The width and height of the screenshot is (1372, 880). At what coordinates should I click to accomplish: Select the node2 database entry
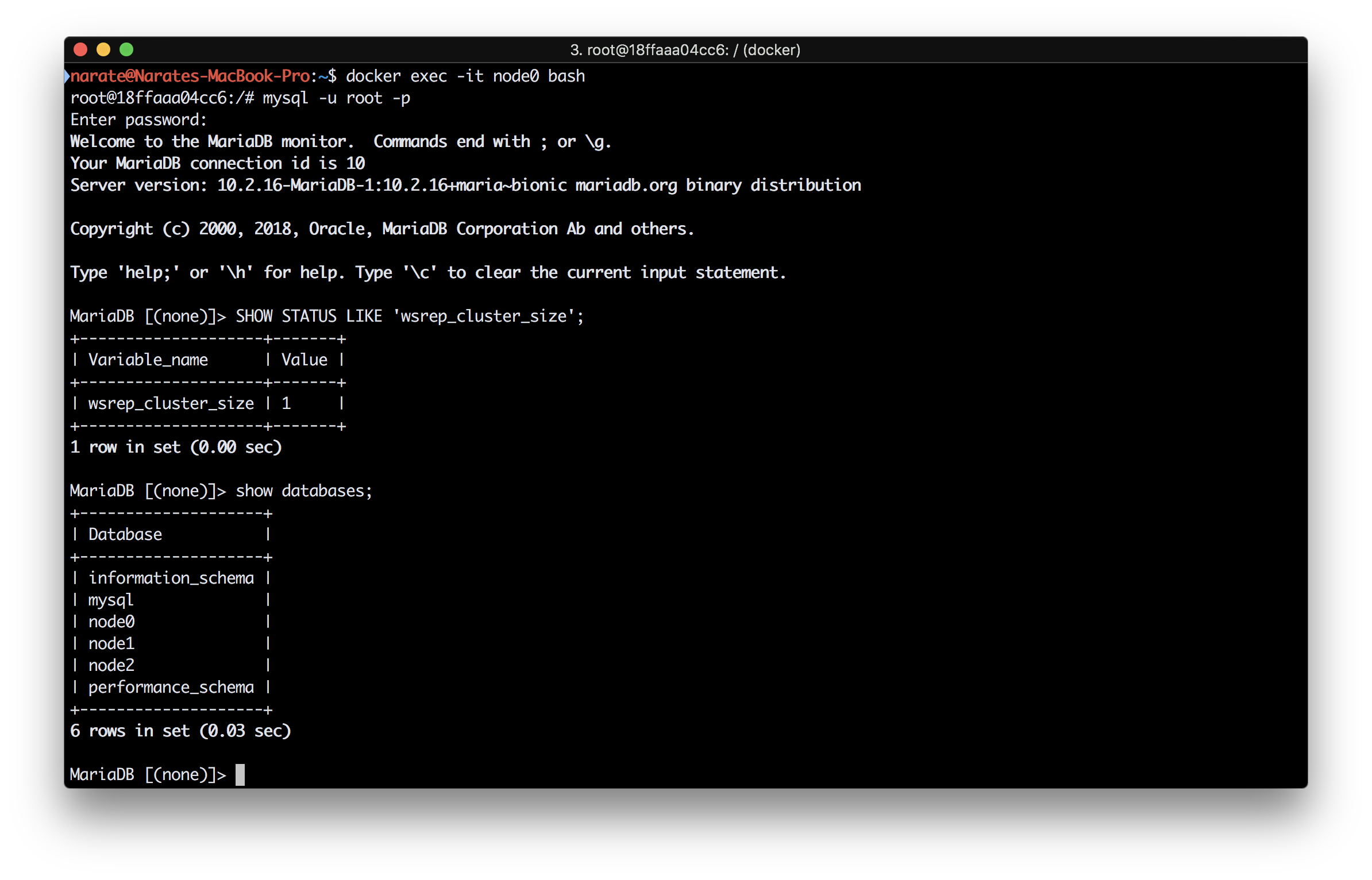coord(111,665)
